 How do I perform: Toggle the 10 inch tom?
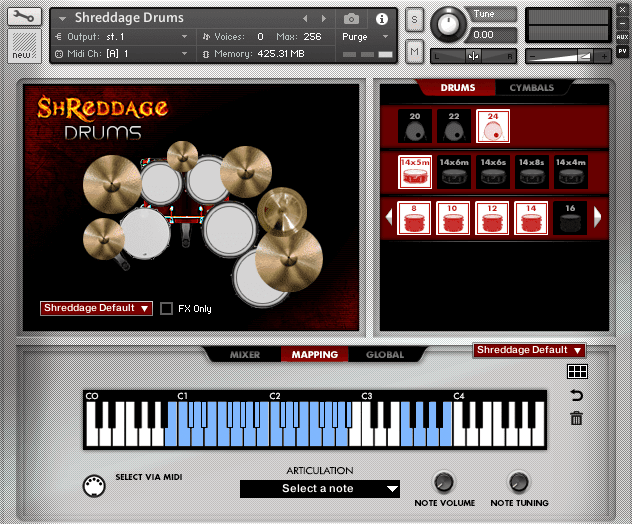[453, 218]
